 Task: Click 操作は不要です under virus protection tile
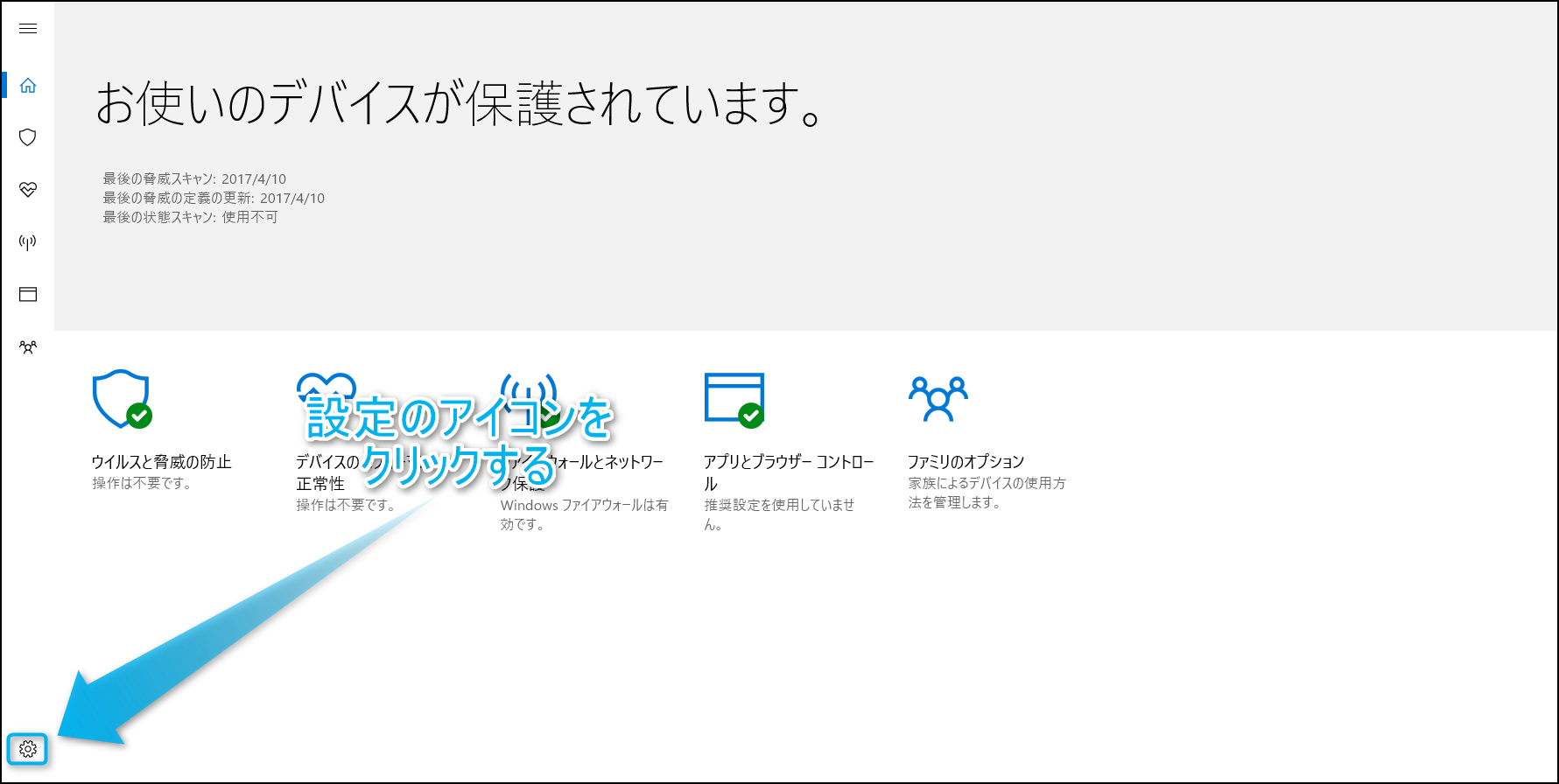click(x=143, y=483)
